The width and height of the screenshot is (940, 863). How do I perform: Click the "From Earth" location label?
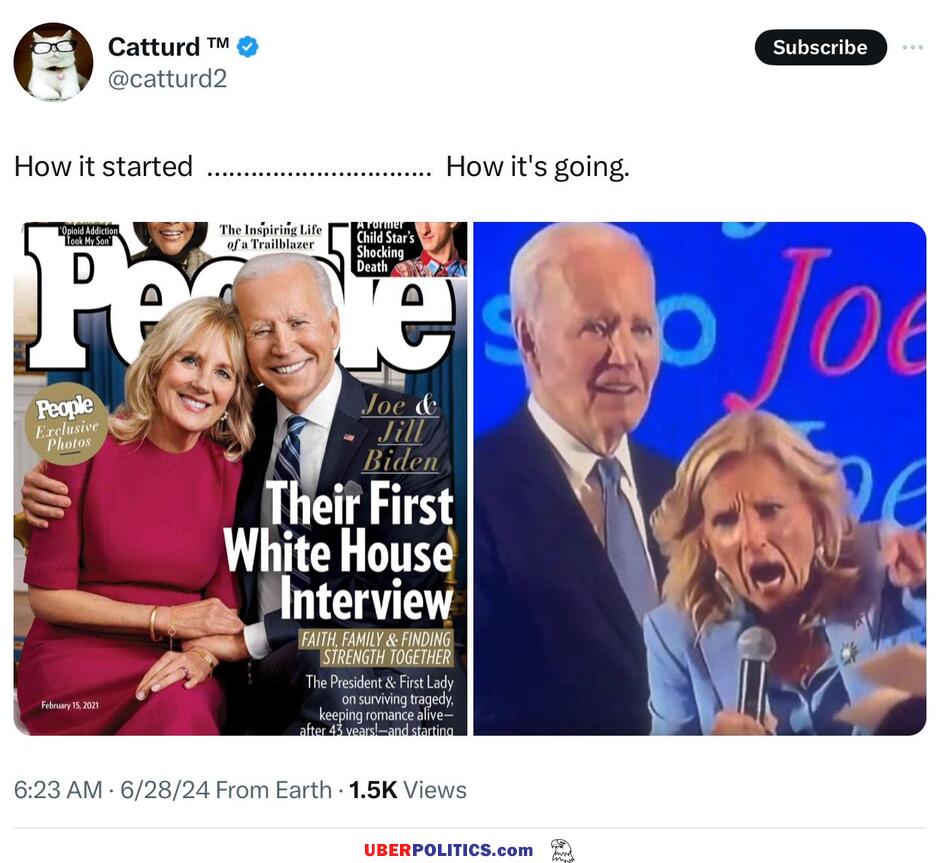point(273,790)
